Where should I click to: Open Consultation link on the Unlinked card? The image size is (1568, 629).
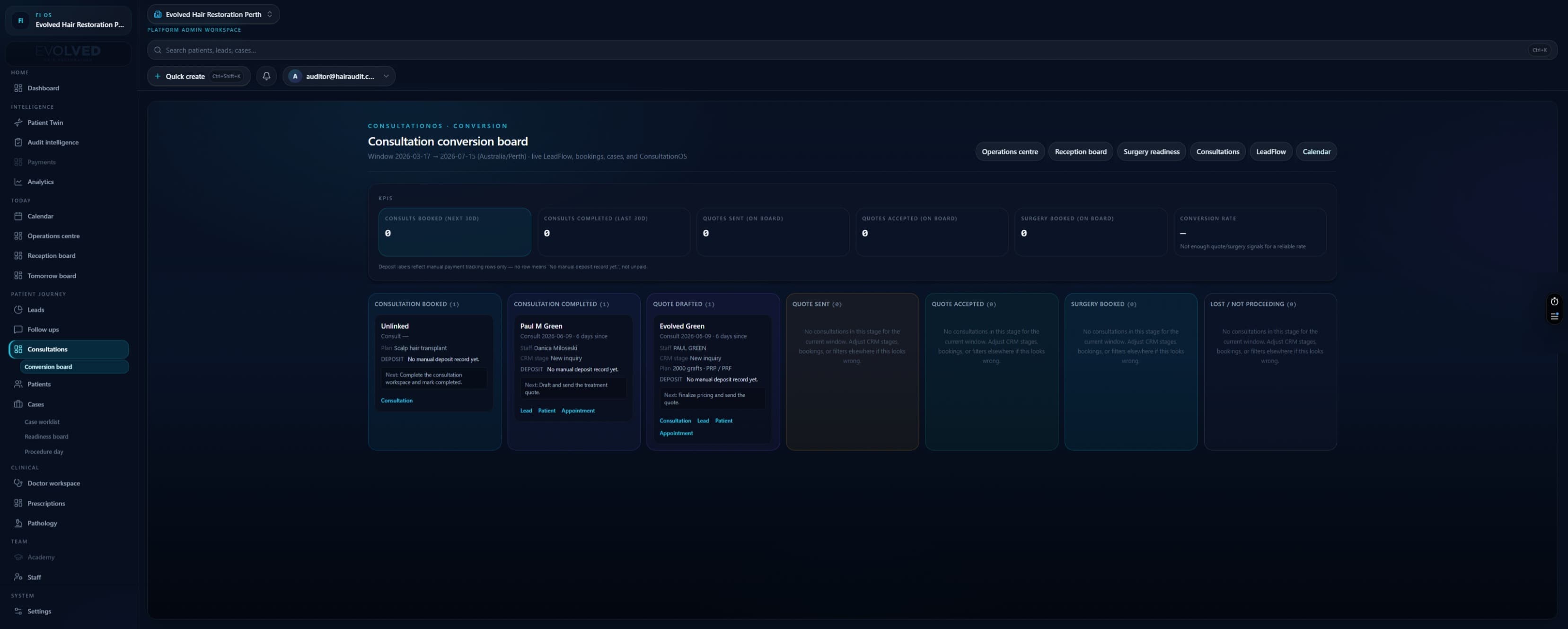(396, 400)
